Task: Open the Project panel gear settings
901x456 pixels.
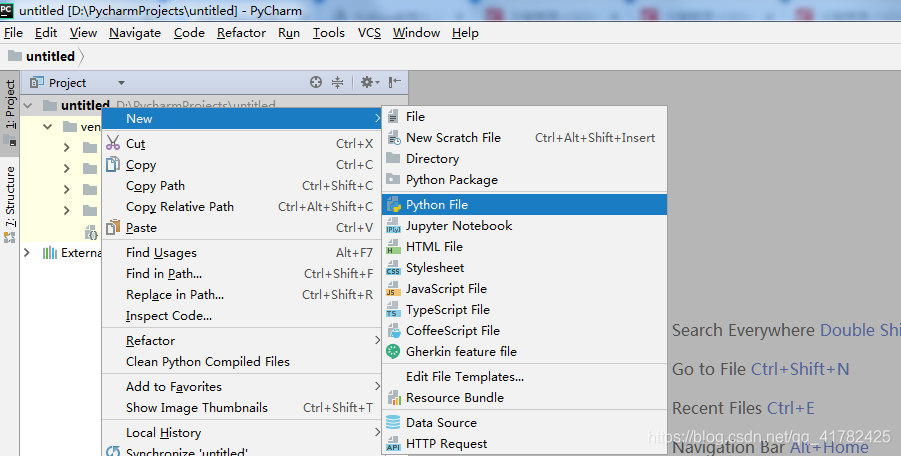Action: [369, 82]
